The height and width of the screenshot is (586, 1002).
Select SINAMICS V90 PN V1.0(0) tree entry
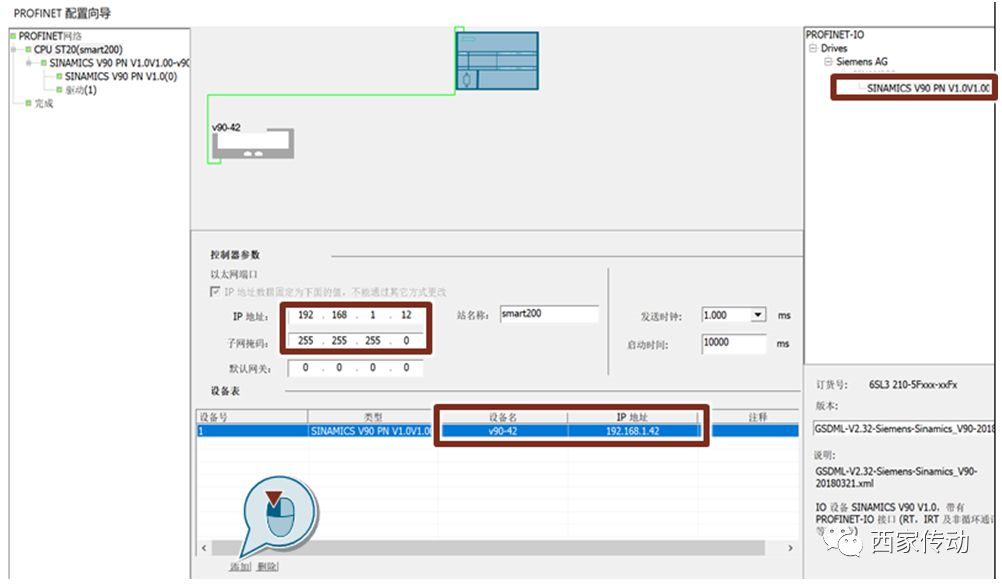[121, 76]
